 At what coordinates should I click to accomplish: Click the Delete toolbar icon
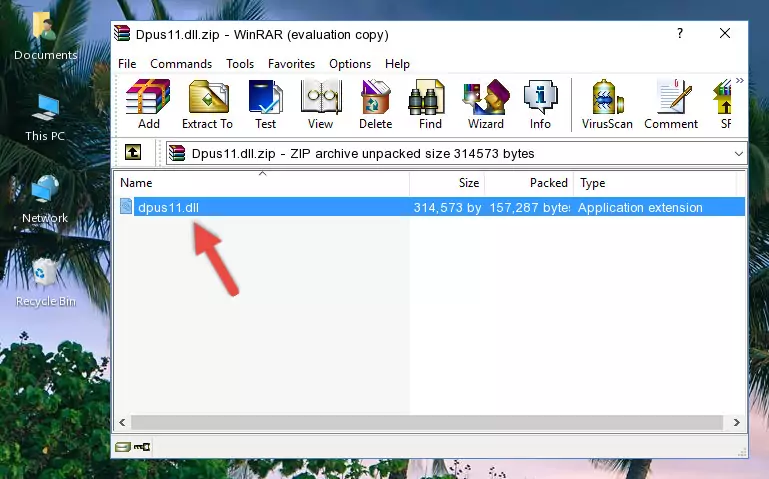pos(376,104)
